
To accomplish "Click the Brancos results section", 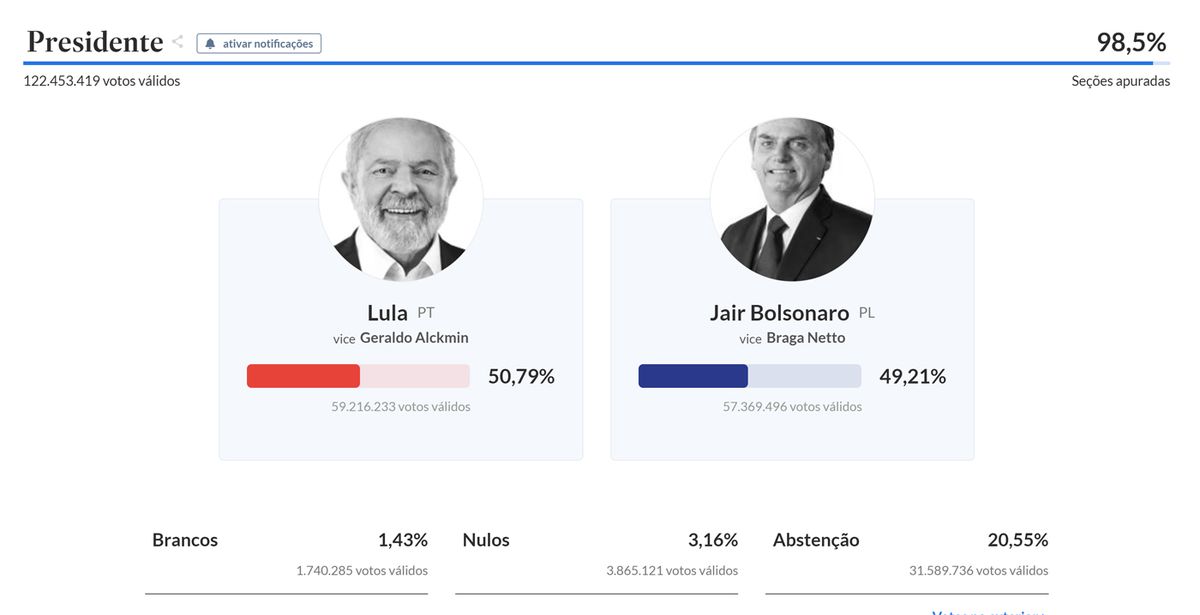I will click(286, 550).
